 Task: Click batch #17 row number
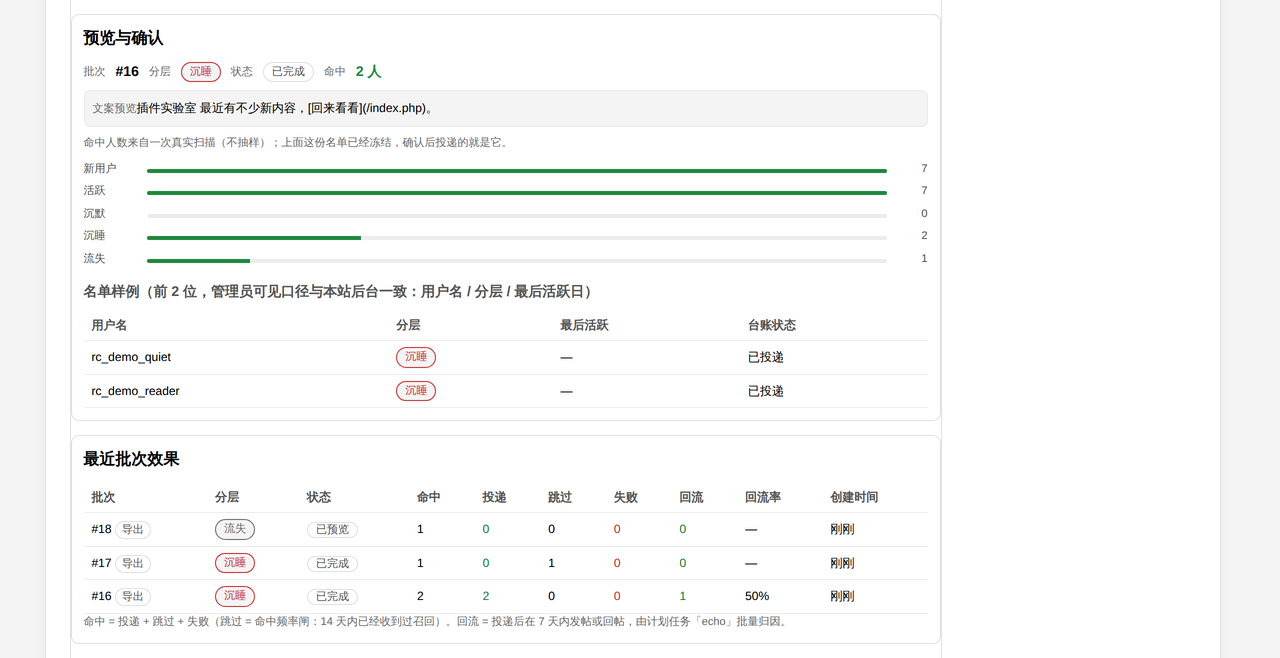101,563
